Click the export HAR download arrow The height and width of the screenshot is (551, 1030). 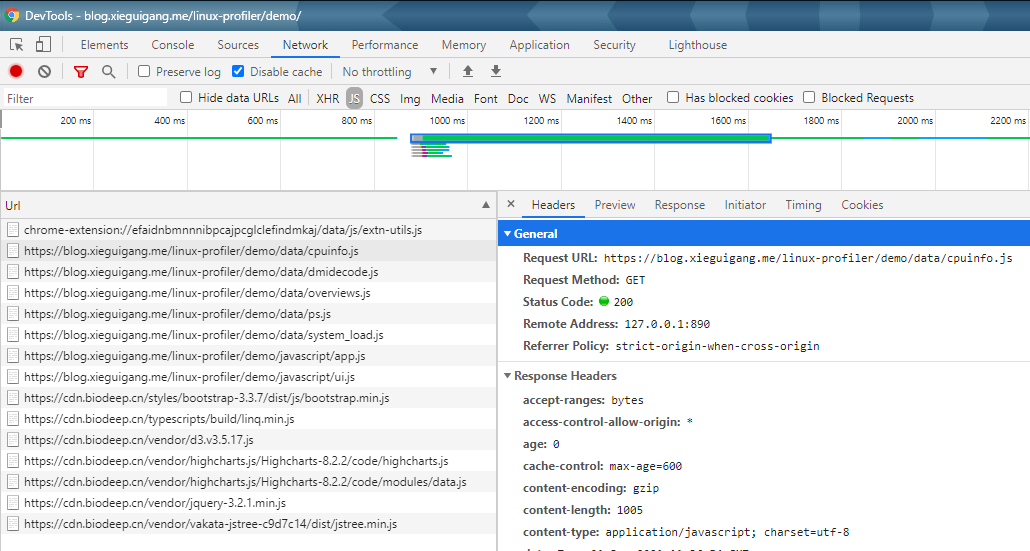tap(496, 72)
